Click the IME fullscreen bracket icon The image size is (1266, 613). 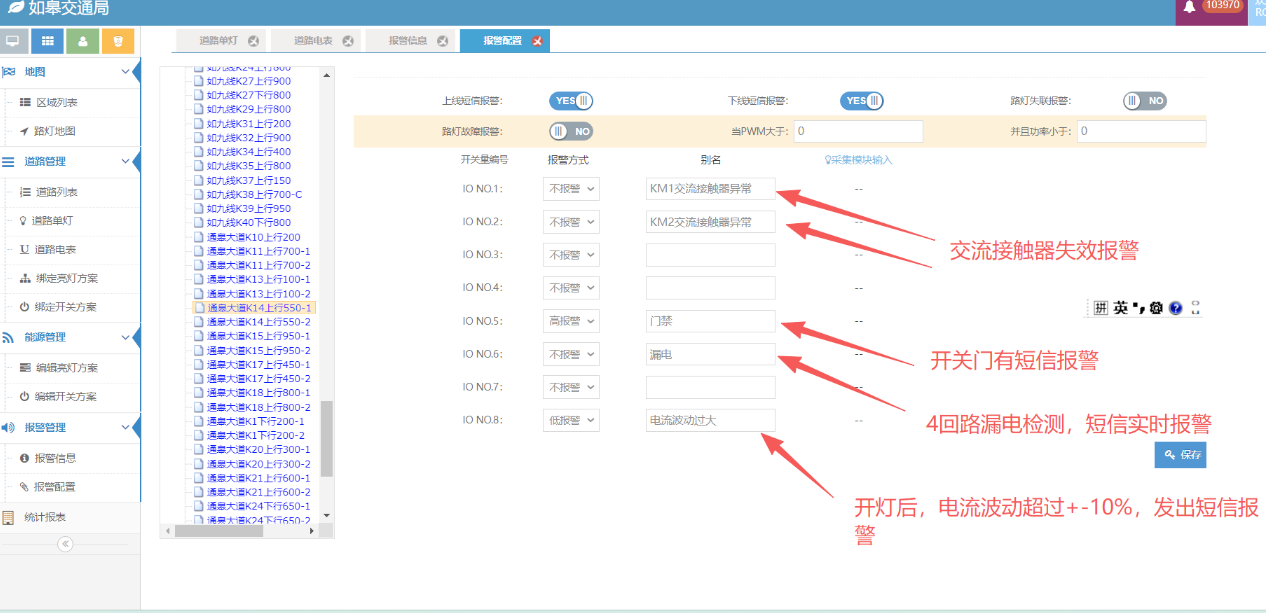(1196, 308)
